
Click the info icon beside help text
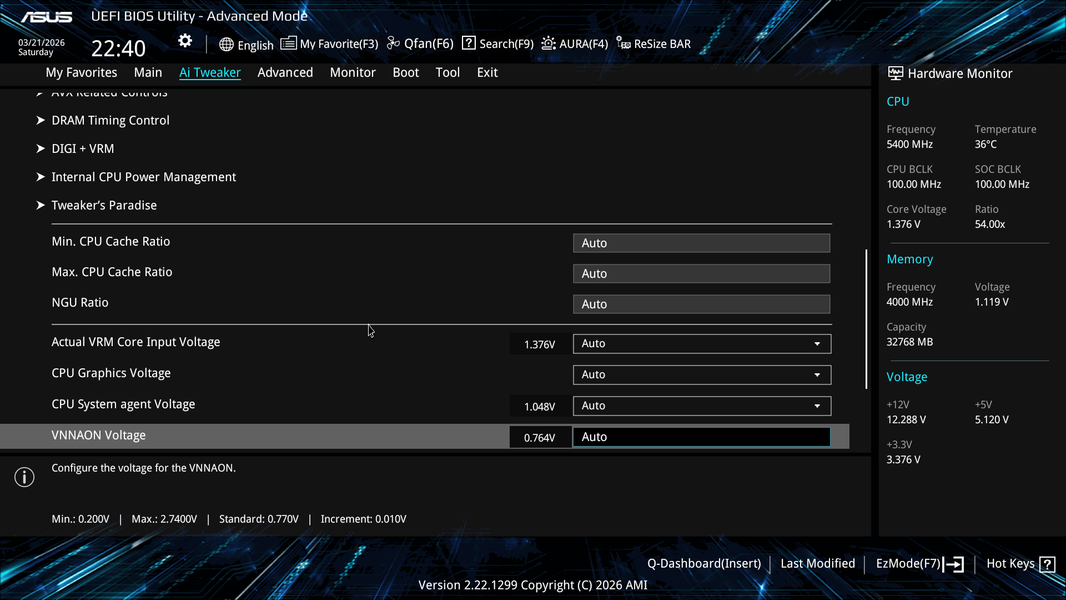(24, 477)
